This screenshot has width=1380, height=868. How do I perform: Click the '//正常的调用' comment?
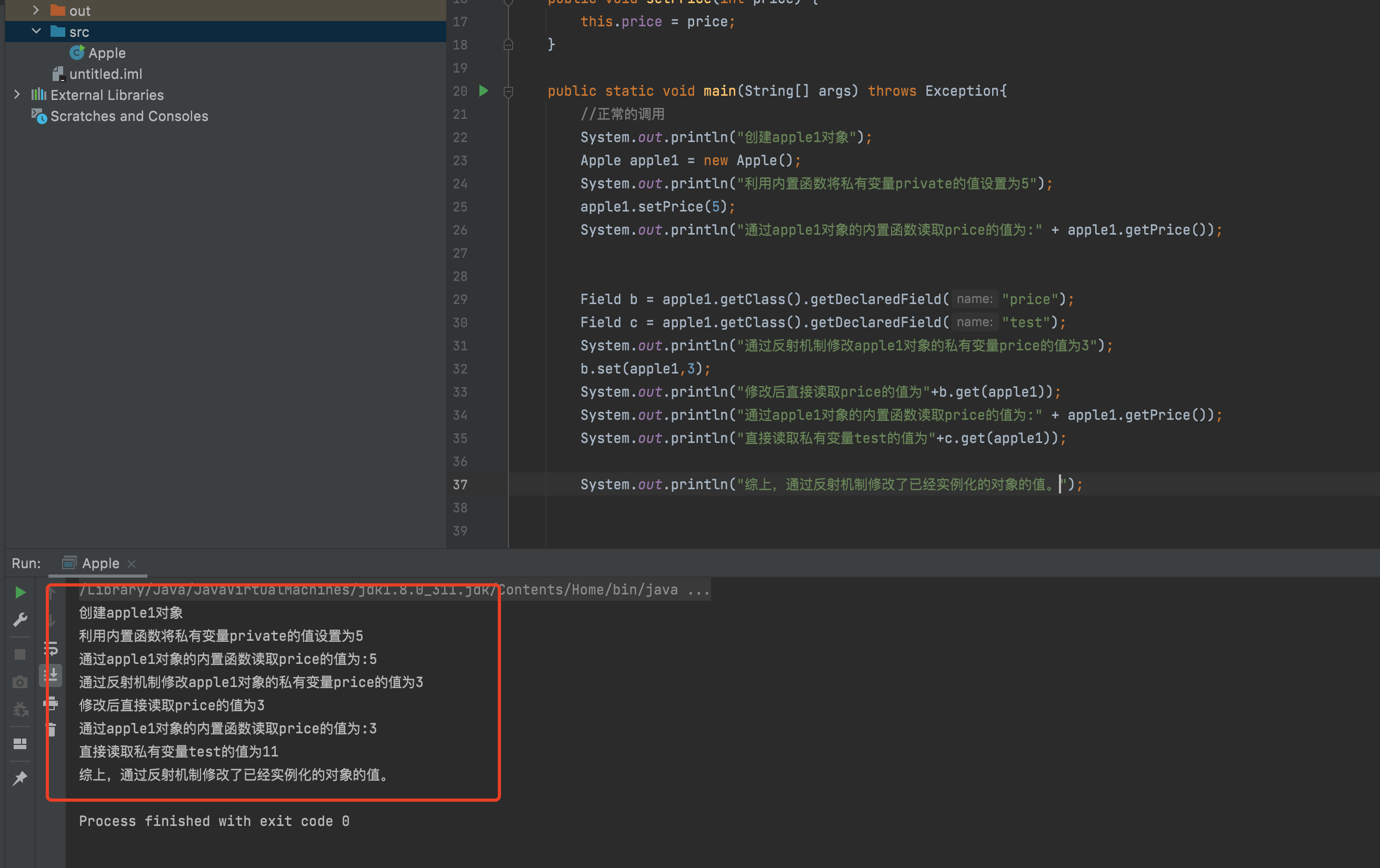[623, 114]
